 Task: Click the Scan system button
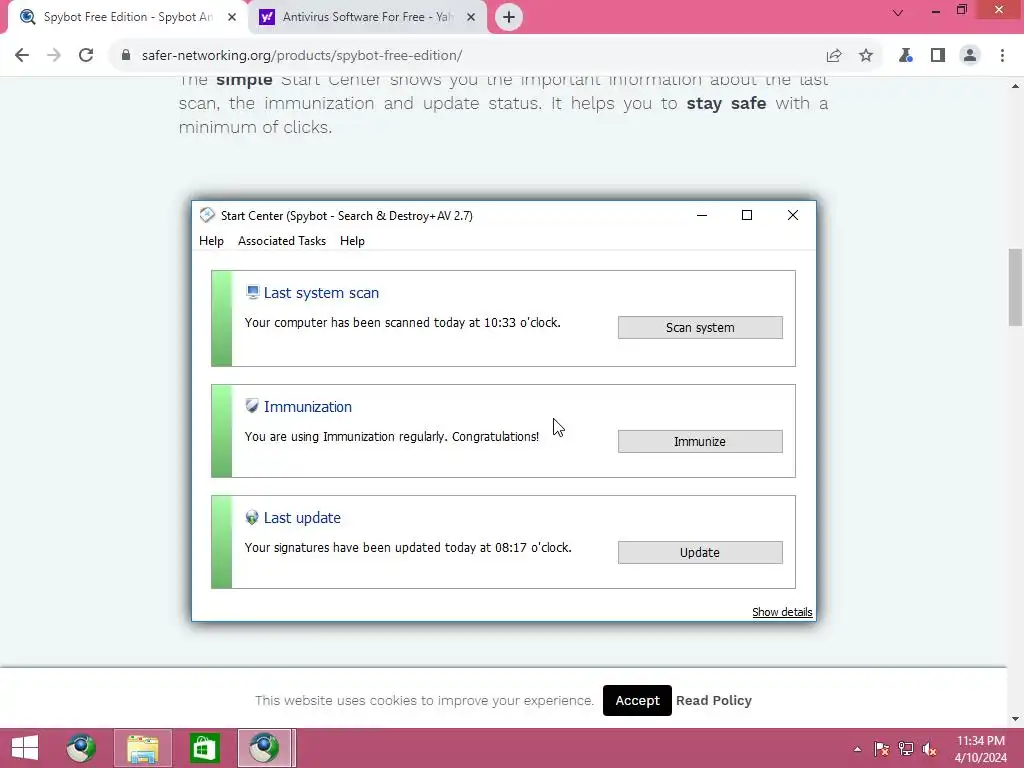pos(700,327)
